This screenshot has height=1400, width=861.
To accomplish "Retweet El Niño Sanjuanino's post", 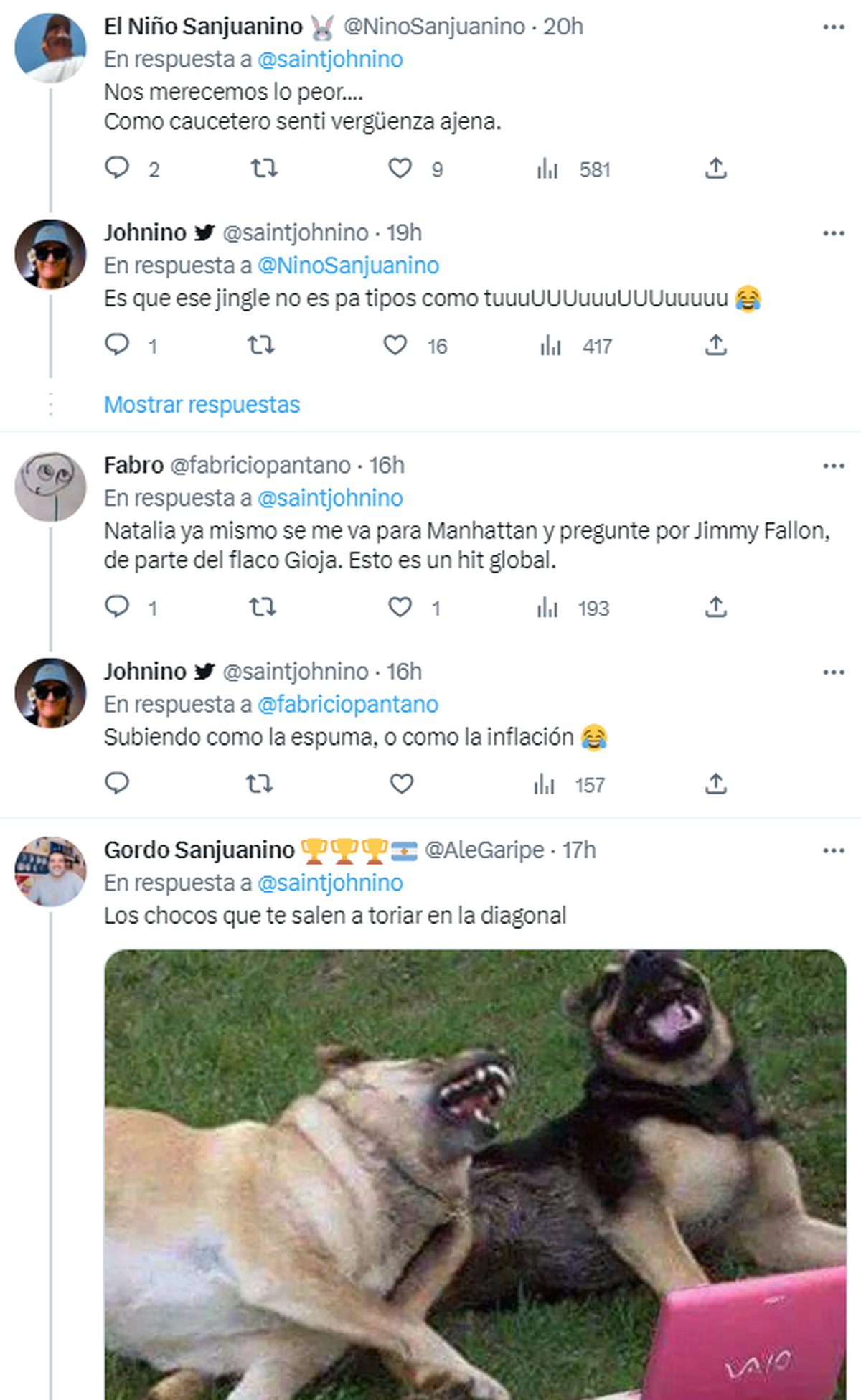I will [264, 169].
